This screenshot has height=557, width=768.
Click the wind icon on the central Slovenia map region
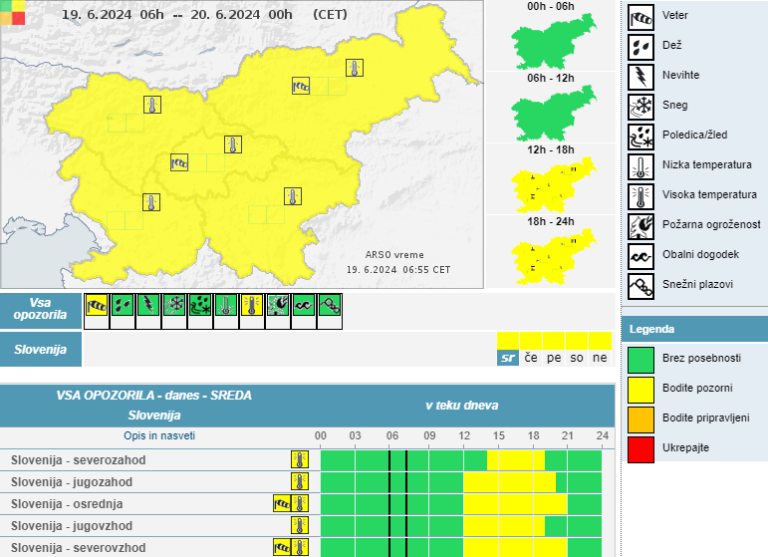tap(179, 161)
